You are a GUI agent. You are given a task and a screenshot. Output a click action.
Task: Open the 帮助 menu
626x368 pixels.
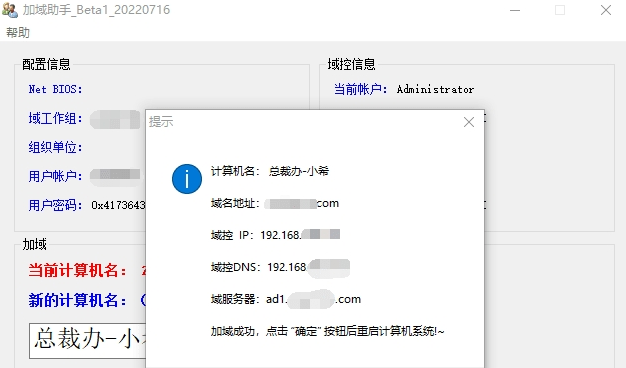tap(18, 32)
